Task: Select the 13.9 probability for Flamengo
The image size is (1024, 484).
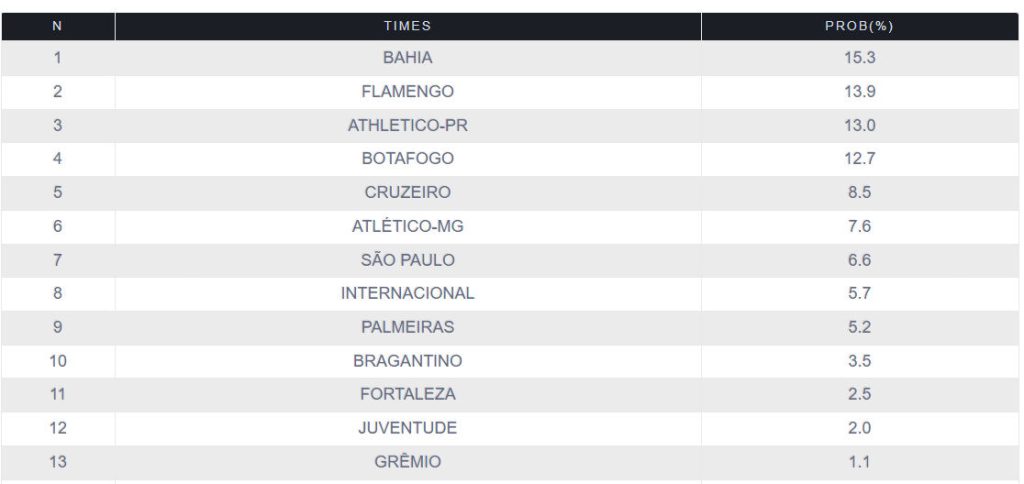Action: point(859,92)
